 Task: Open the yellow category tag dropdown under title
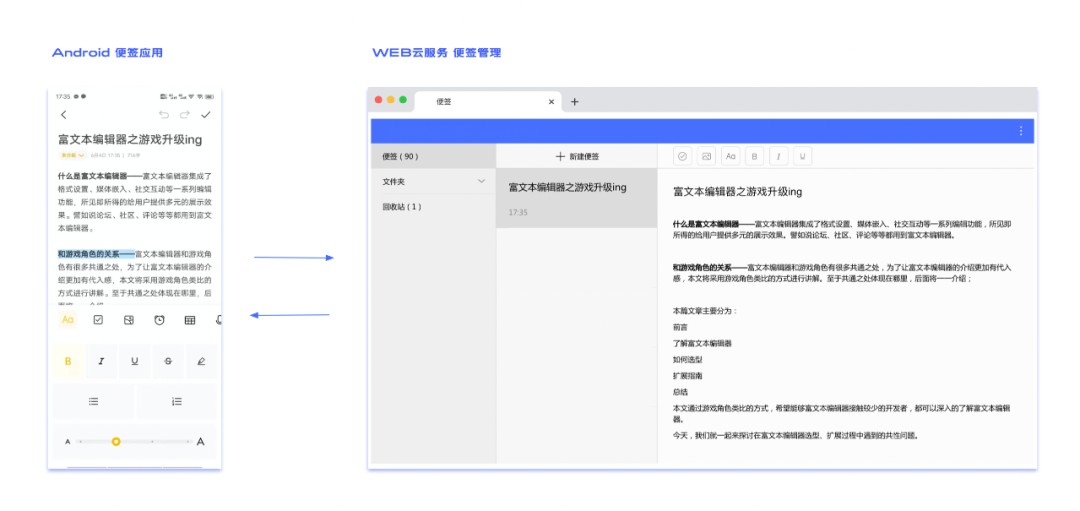pyautogui.click(x=70, y=156)
